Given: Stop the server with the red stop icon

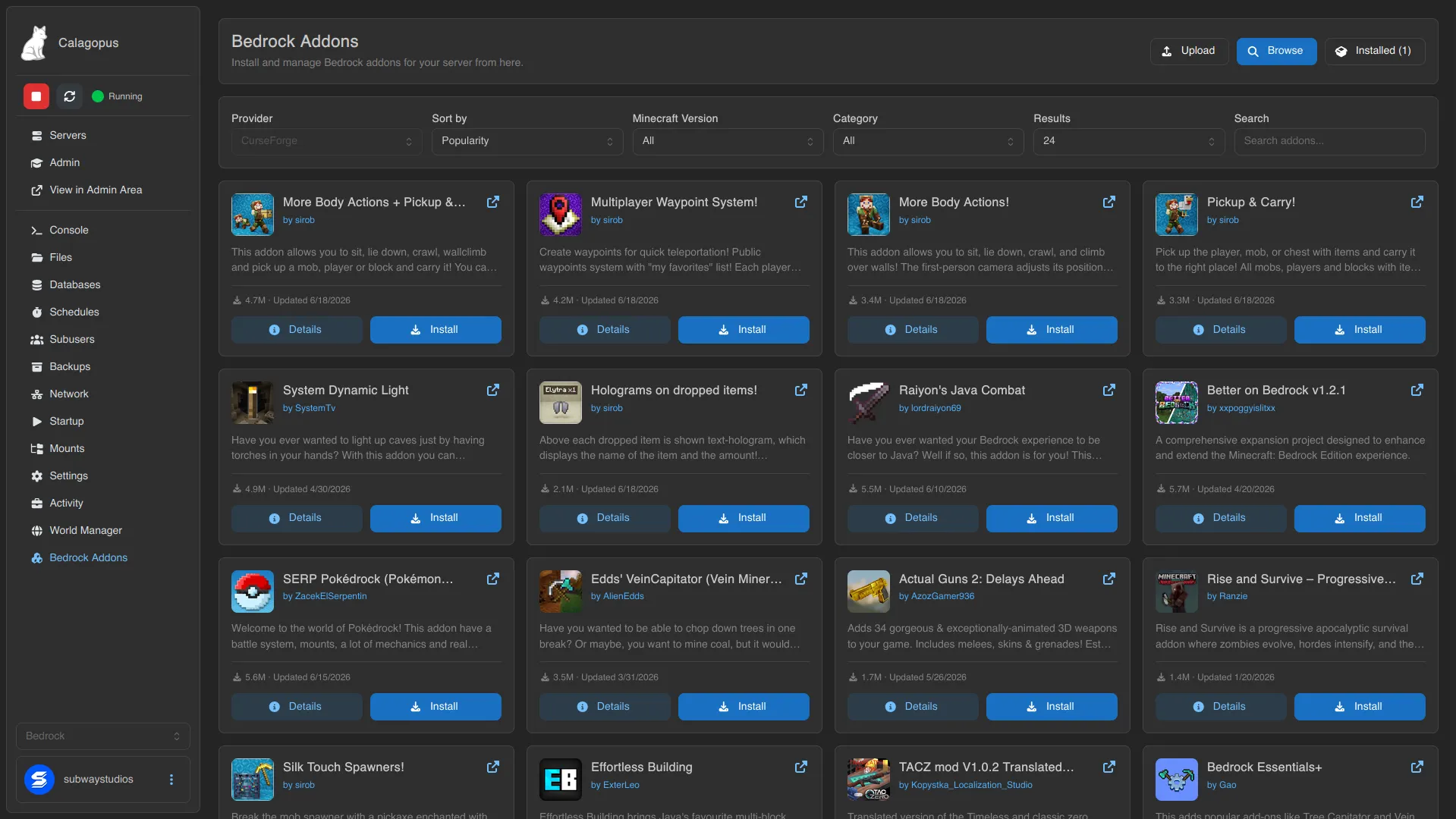Looking at the screenshot, I should coord(36,96).
